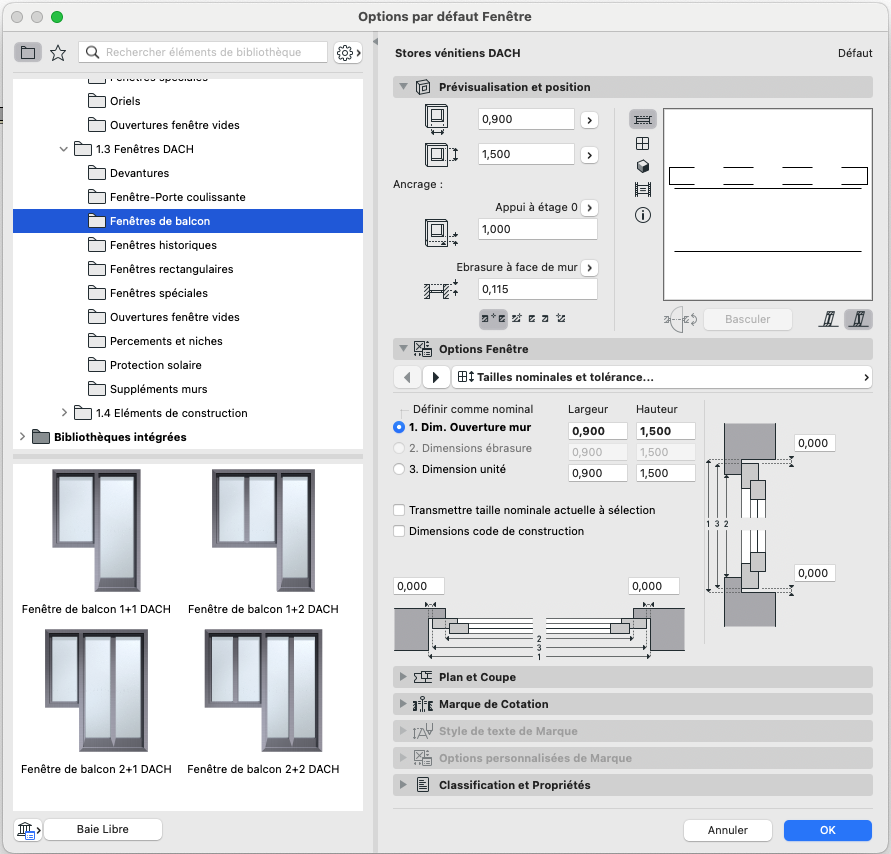Select the folder view icon
The height and width of the screenshot is (854, 891).
click(x=28, y=53)
